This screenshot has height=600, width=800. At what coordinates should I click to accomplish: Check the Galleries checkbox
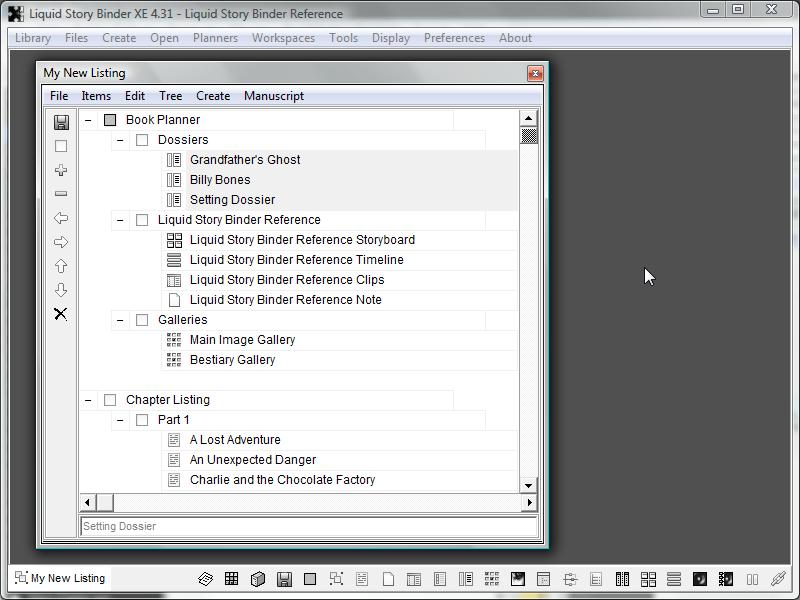tap(142, 320)
